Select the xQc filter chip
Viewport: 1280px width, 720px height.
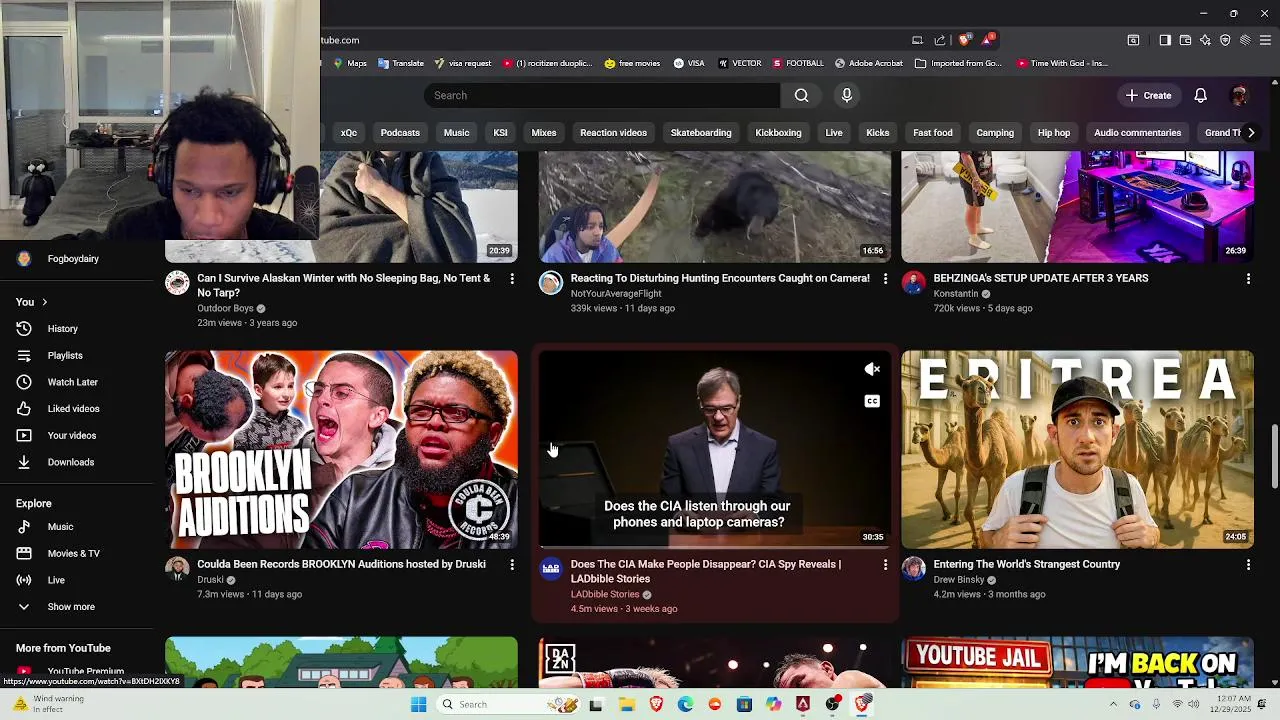click(348, 133)
